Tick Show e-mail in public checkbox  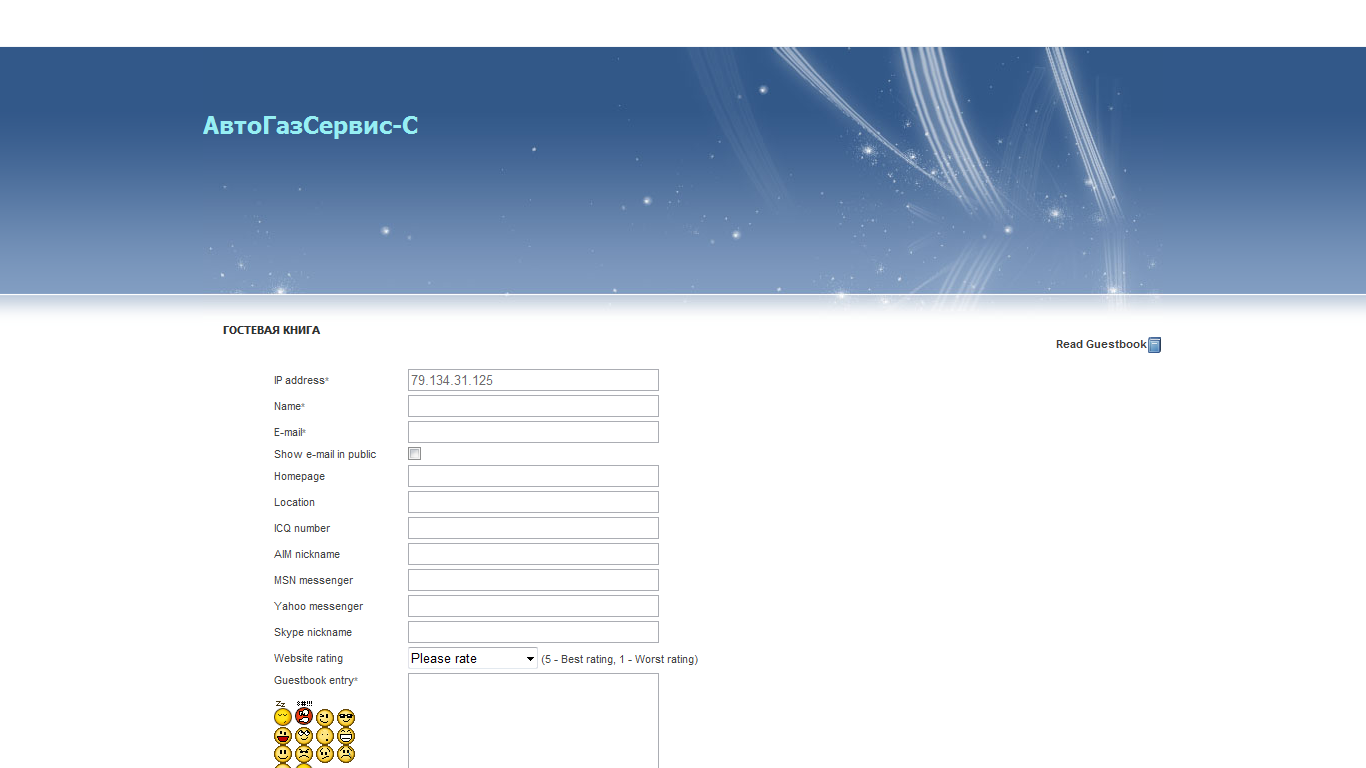[x=414, y=454]
